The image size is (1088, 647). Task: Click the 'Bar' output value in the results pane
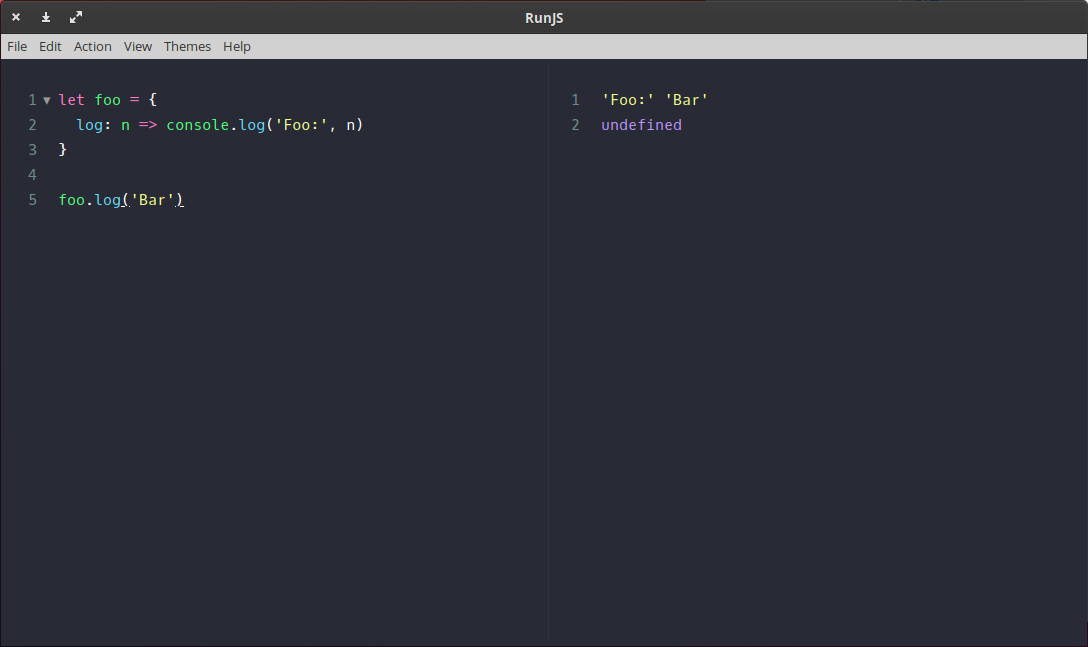(x=686, y=100)
